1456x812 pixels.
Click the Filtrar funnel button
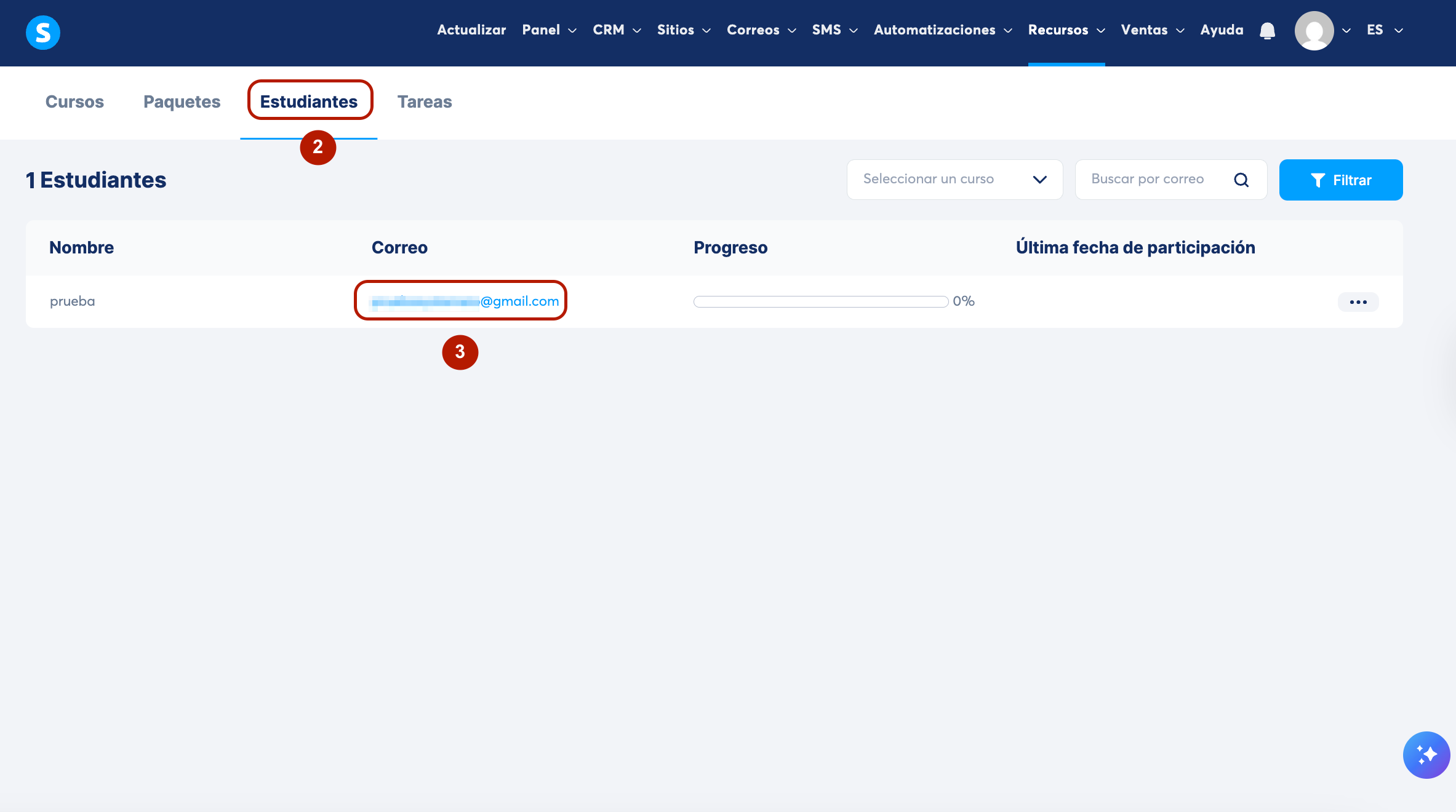click(x=1340, y=180)
